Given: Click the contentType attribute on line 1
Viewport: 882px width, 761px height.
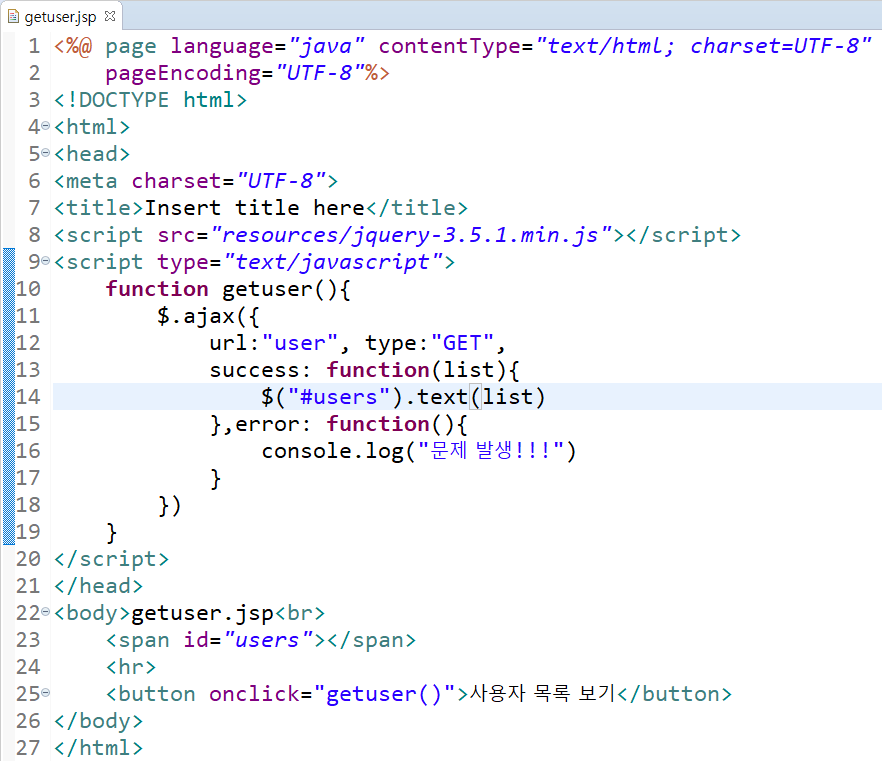Looking at the screenshot, I should pos(624,46).
